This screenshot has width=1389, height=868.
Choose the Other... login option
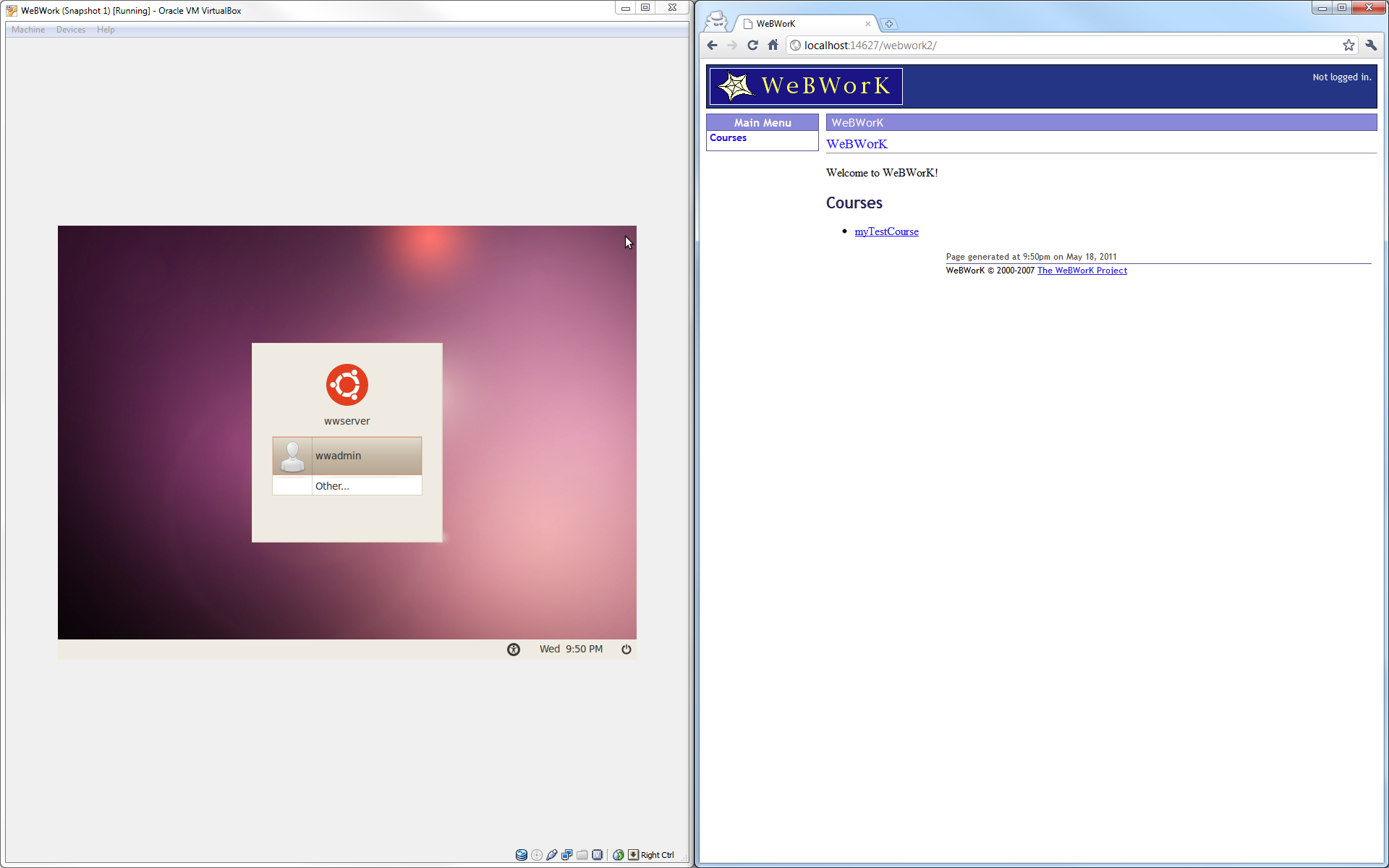pyautogui.click(x=347, y=486)
